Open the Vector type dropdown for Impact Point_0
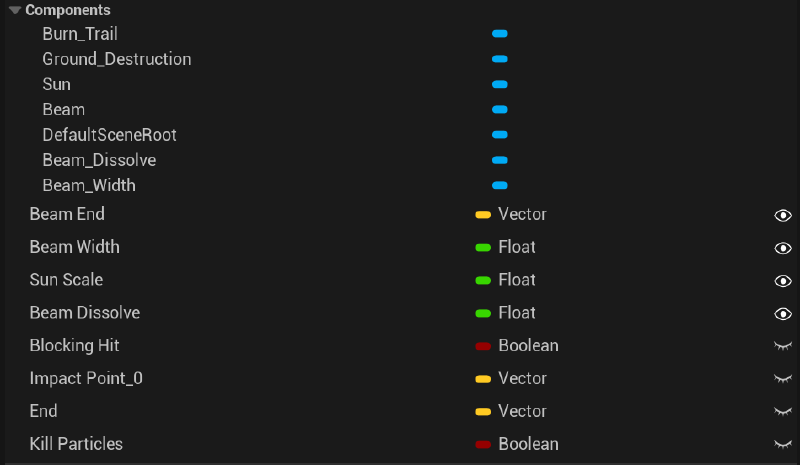800x465 pixels. click(522, 378)
